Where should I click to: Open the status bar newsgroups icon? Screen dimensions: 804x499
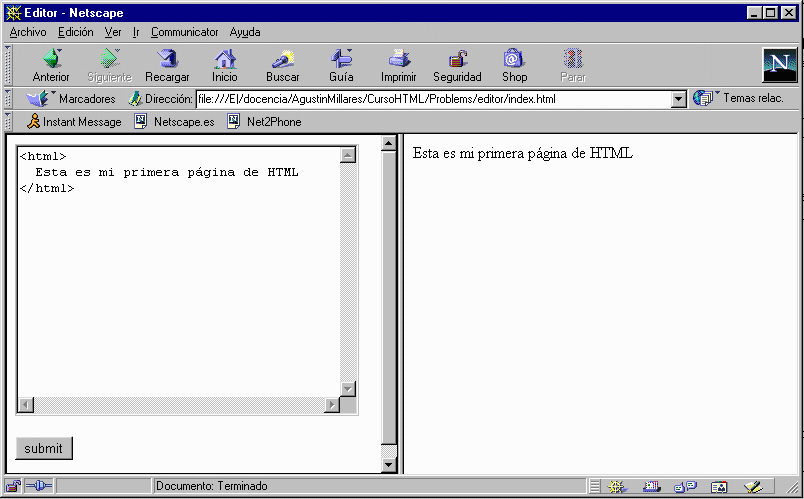[x=685, y=486]
